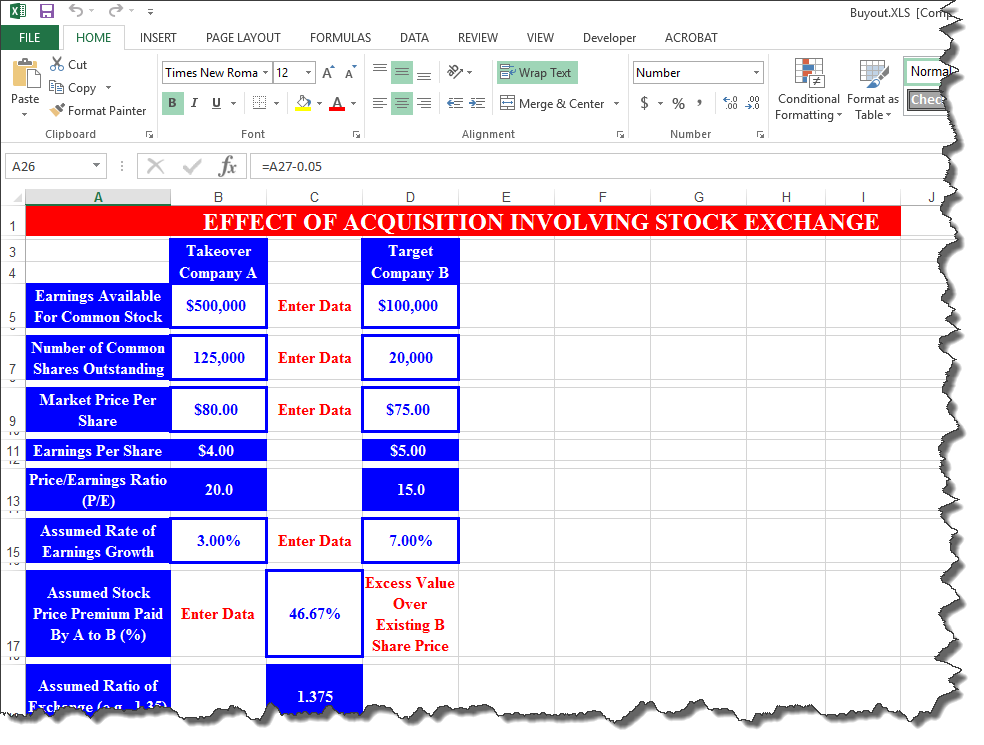The width and height of the screenshot is (984, 745).
Task: Toggle Bold formatting off
Action: (x=172, y=103)
